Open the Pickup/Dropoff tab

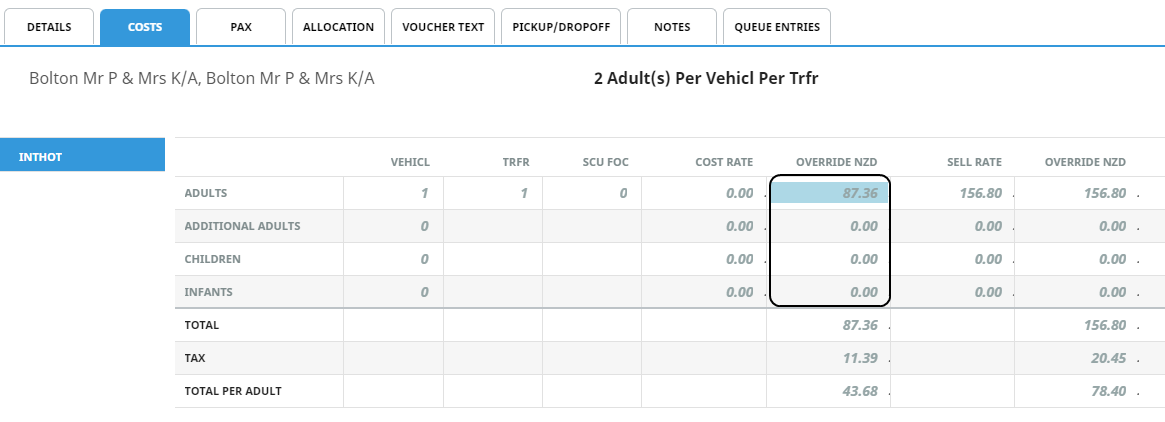pos(561,27)
